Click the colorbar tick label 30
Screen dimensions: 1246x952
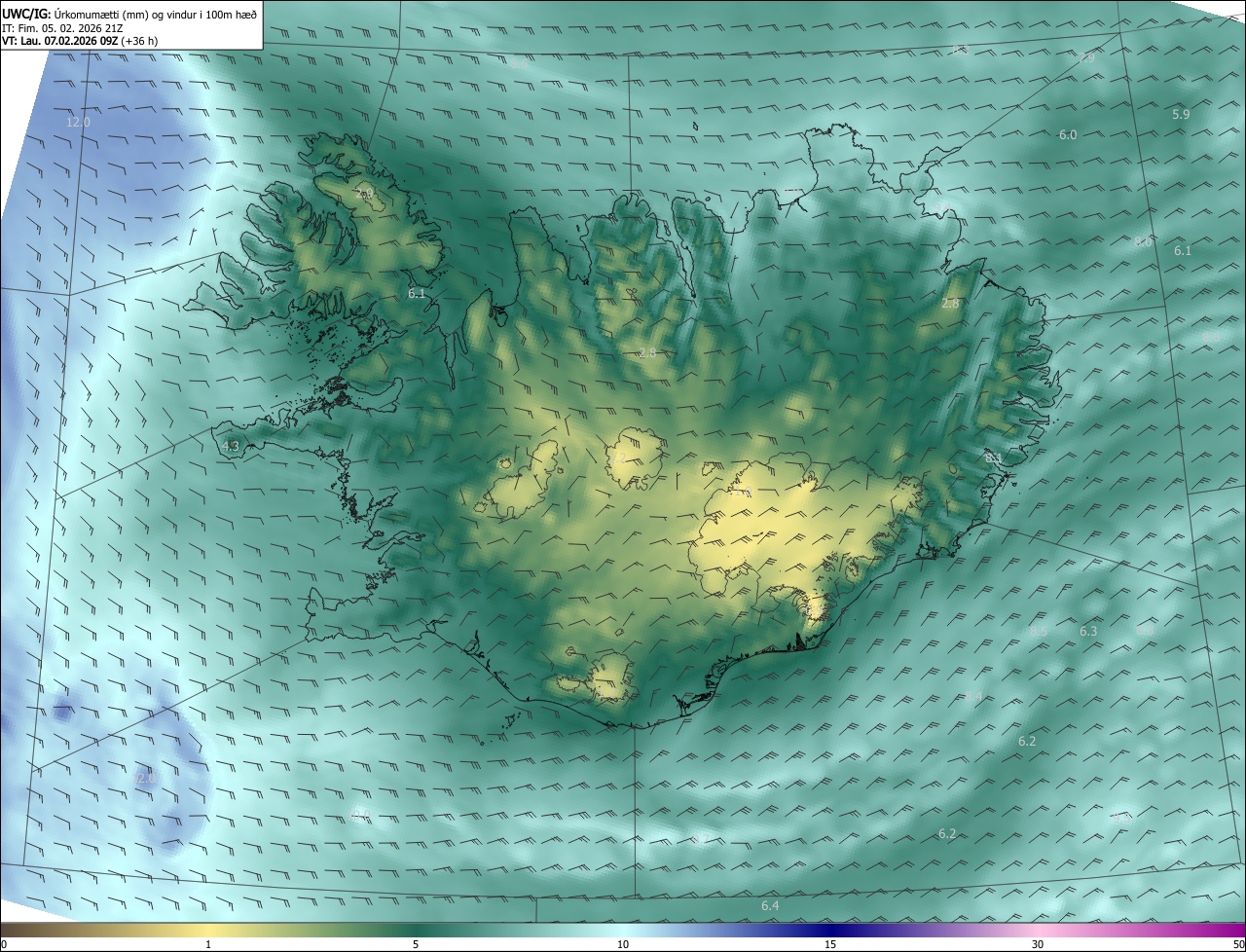coord(1038,944)
